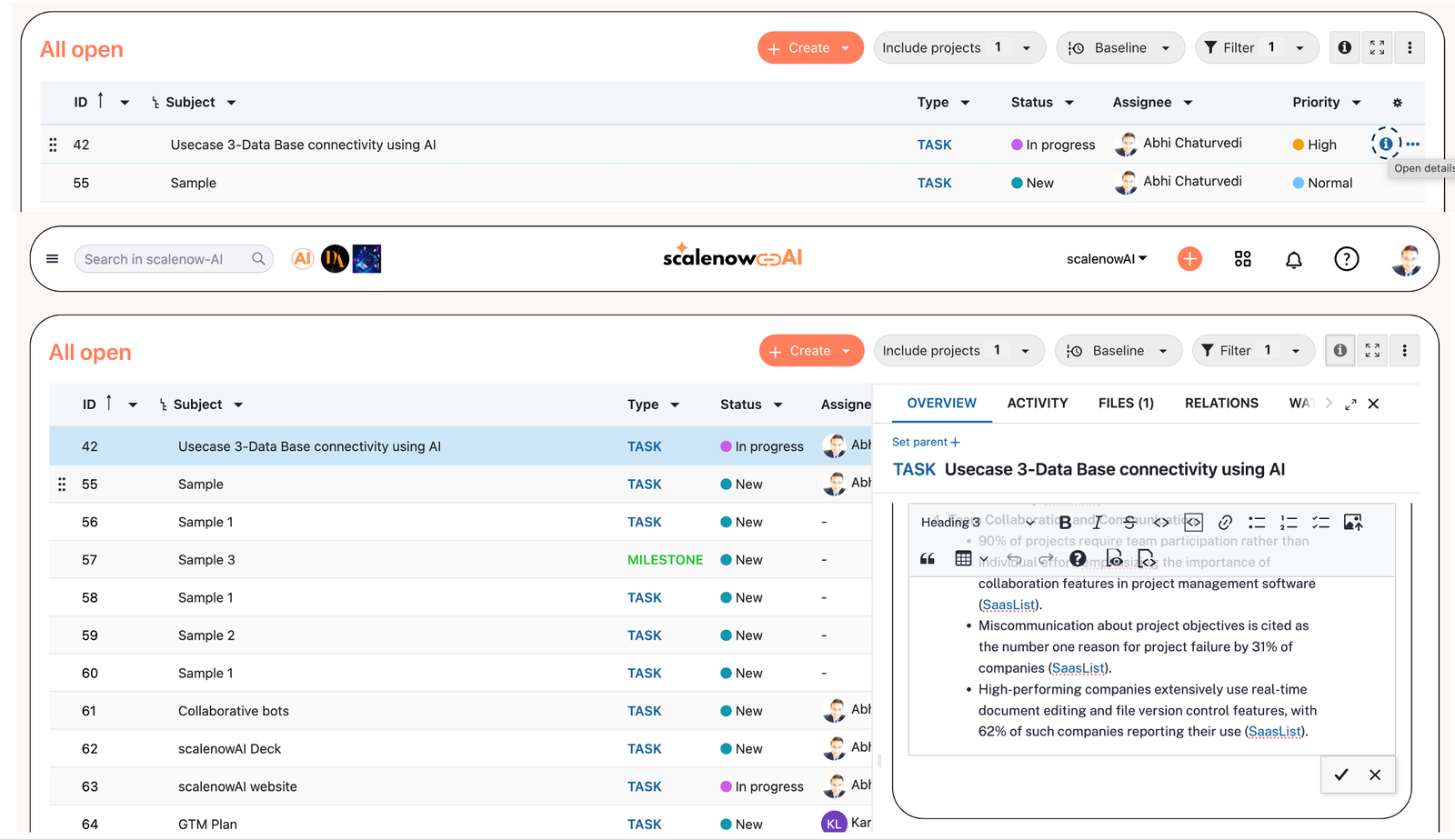This screenshot has width=1455, height=840.
Task: Toggle details info button in lower toolbar
Action: 1340,351
